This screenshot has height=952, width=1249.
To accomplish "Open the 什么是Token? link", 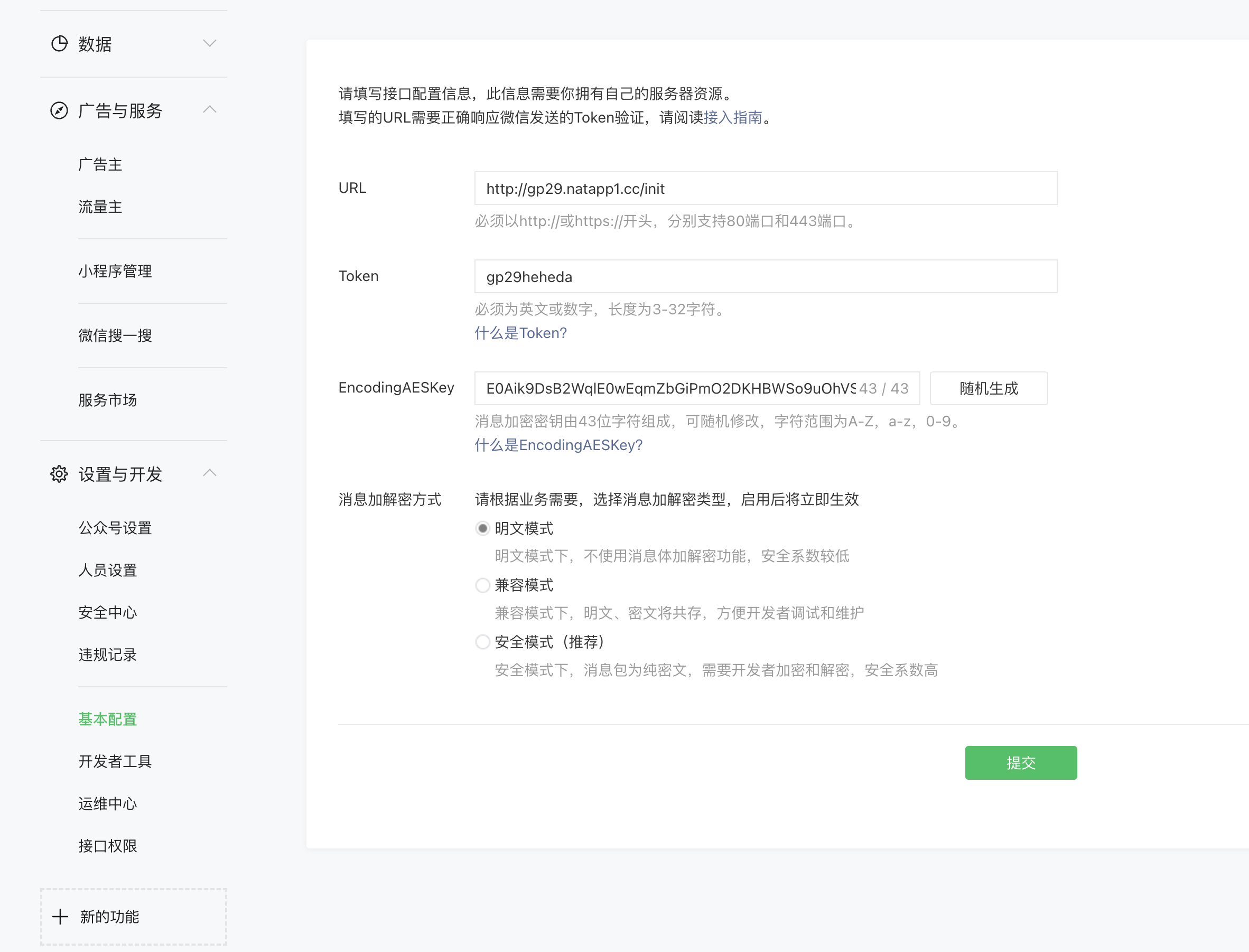I will point(520,333).
